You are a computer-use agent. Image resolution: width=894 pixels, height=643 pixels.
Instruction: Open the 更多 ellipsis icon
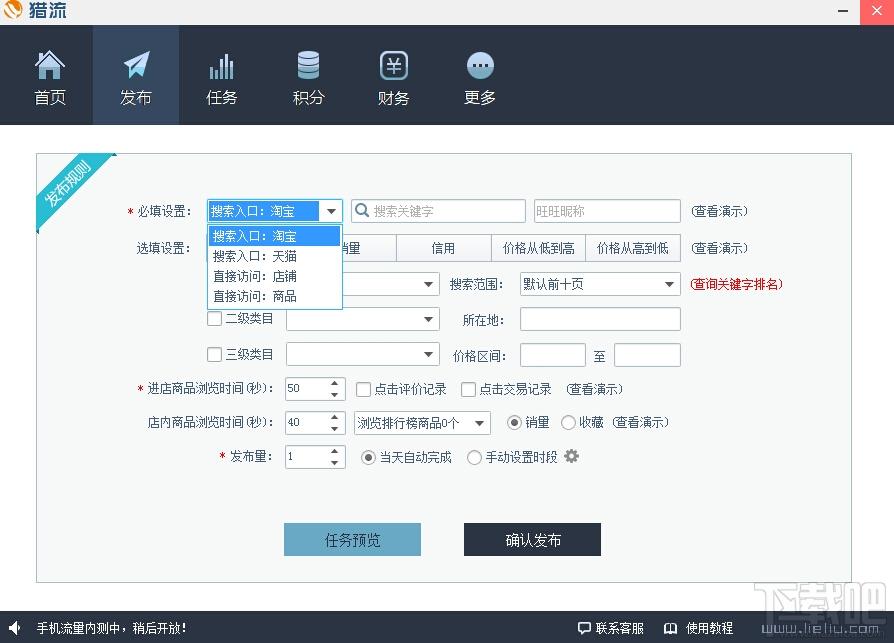tap(480, 66)
